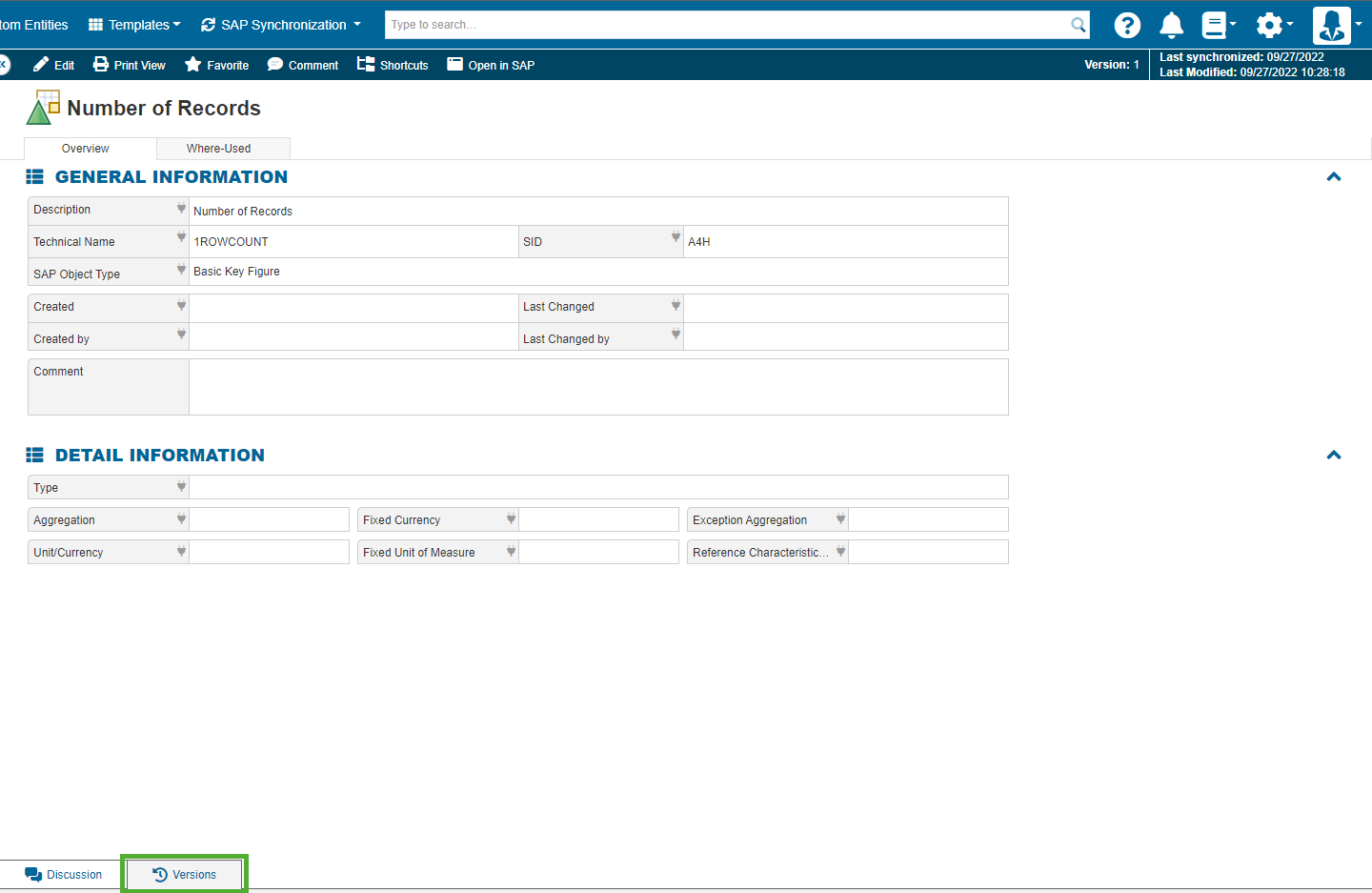Click the search magnifier icon
The image size is (1372, 893).
point(1078,25)
